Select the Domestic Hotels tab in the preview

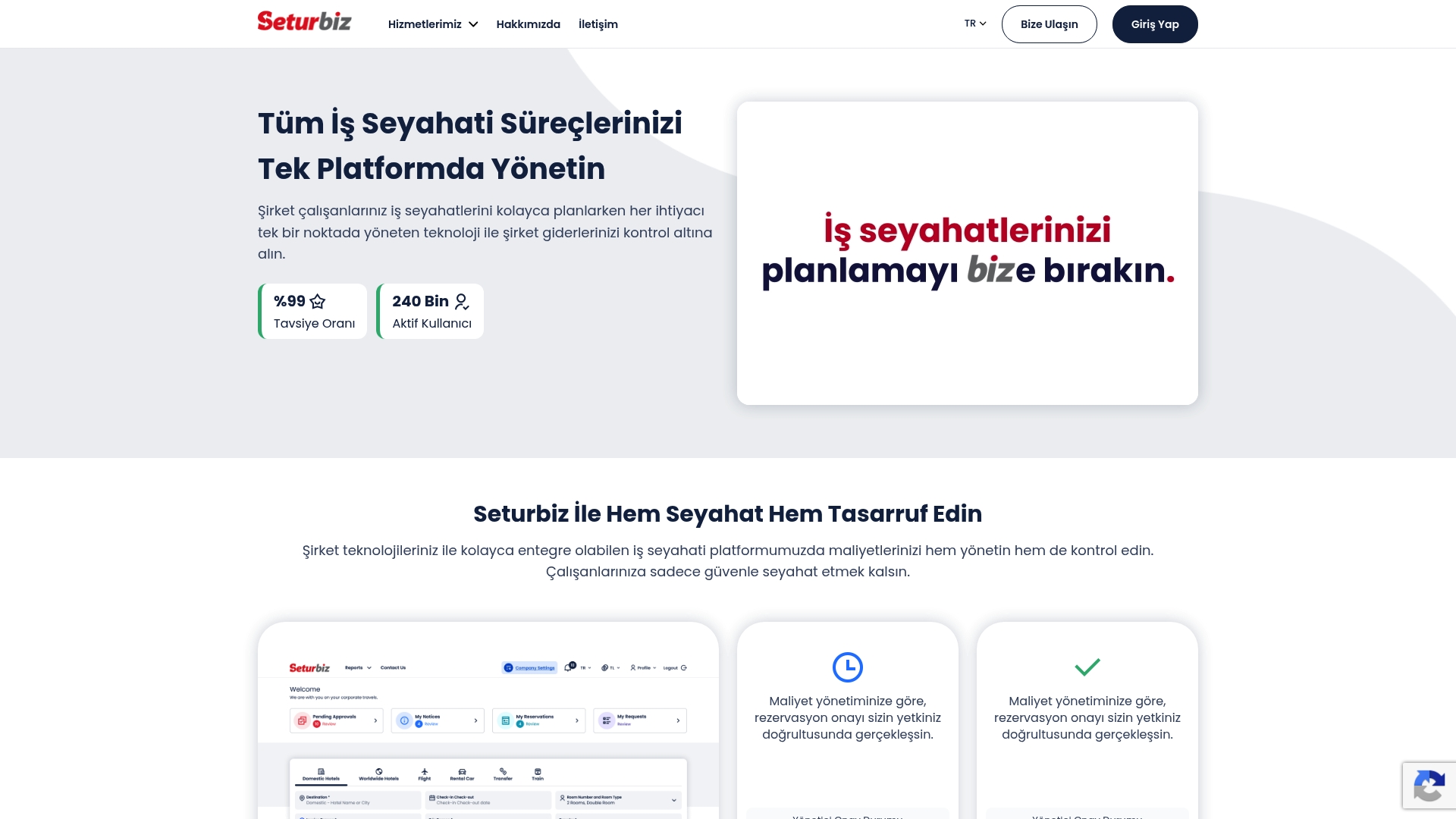click(321, 774)
